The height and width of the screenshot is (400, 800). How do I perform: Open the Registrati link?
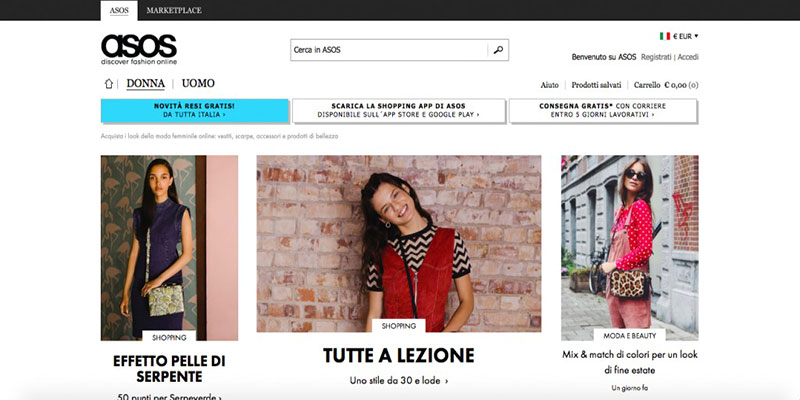pyautogui.click(x=656, y=57)
